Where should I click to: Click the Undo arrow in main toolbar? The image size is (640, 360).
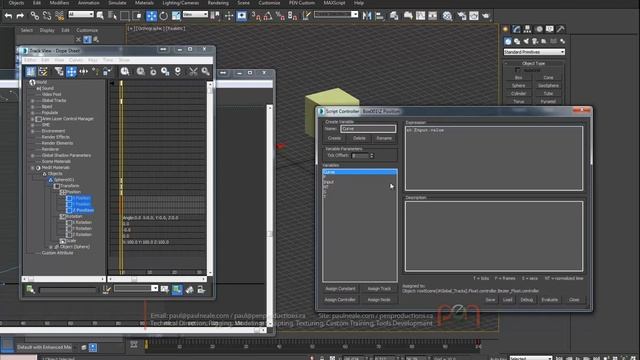(x=8, y=16)
